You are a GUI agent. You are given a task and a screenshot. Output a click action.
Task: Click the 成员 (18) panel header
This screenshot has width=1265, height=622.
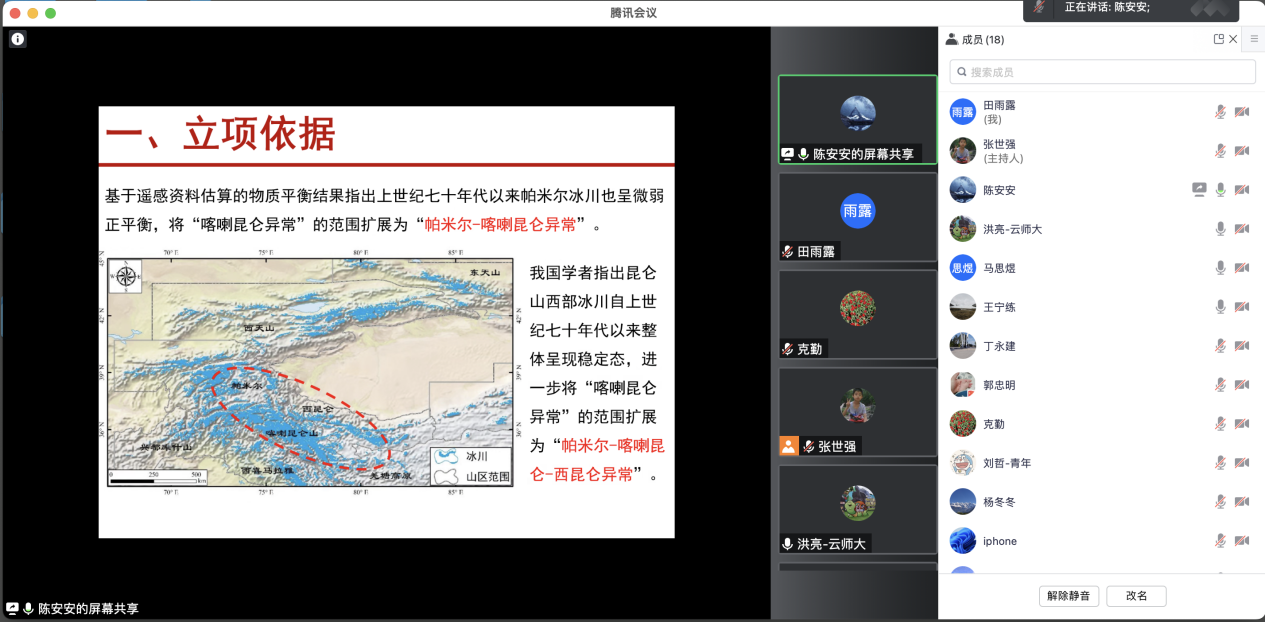(983, 39)
